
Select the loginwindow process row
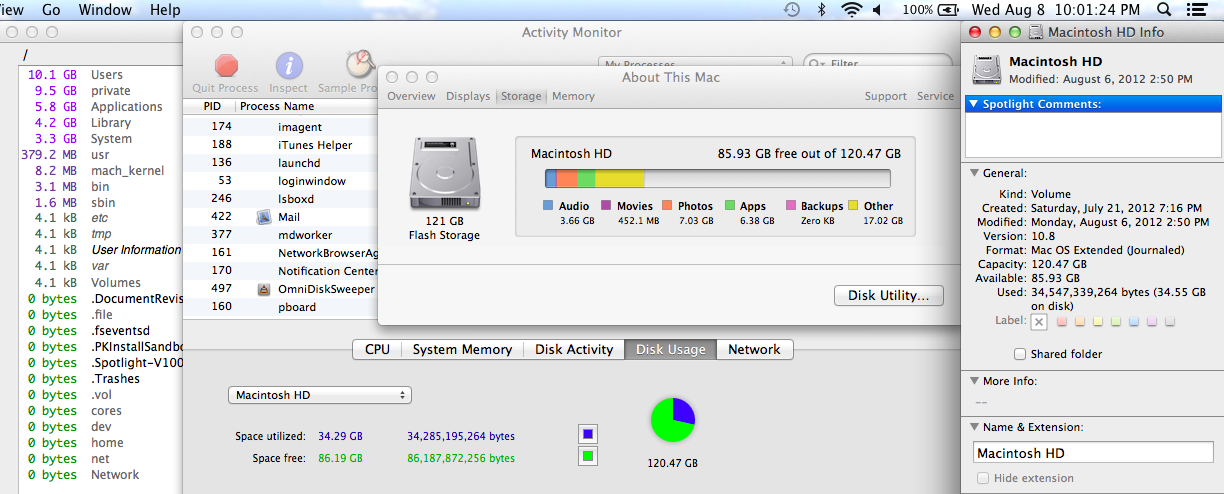coord(281,181)
